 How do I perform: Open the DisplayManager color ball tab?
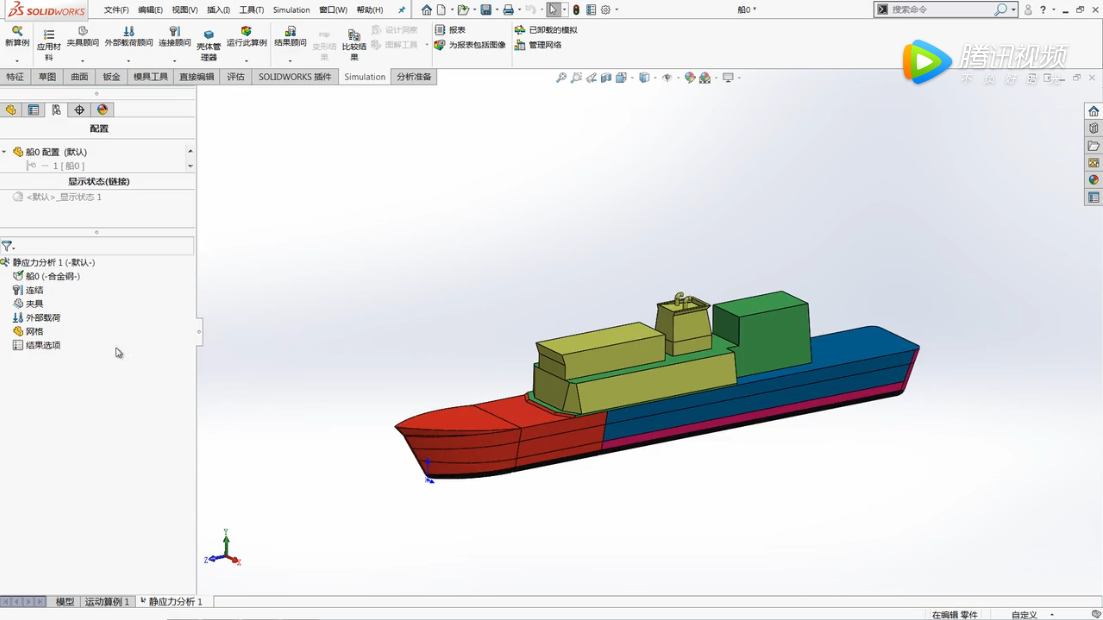coord(102,110)
